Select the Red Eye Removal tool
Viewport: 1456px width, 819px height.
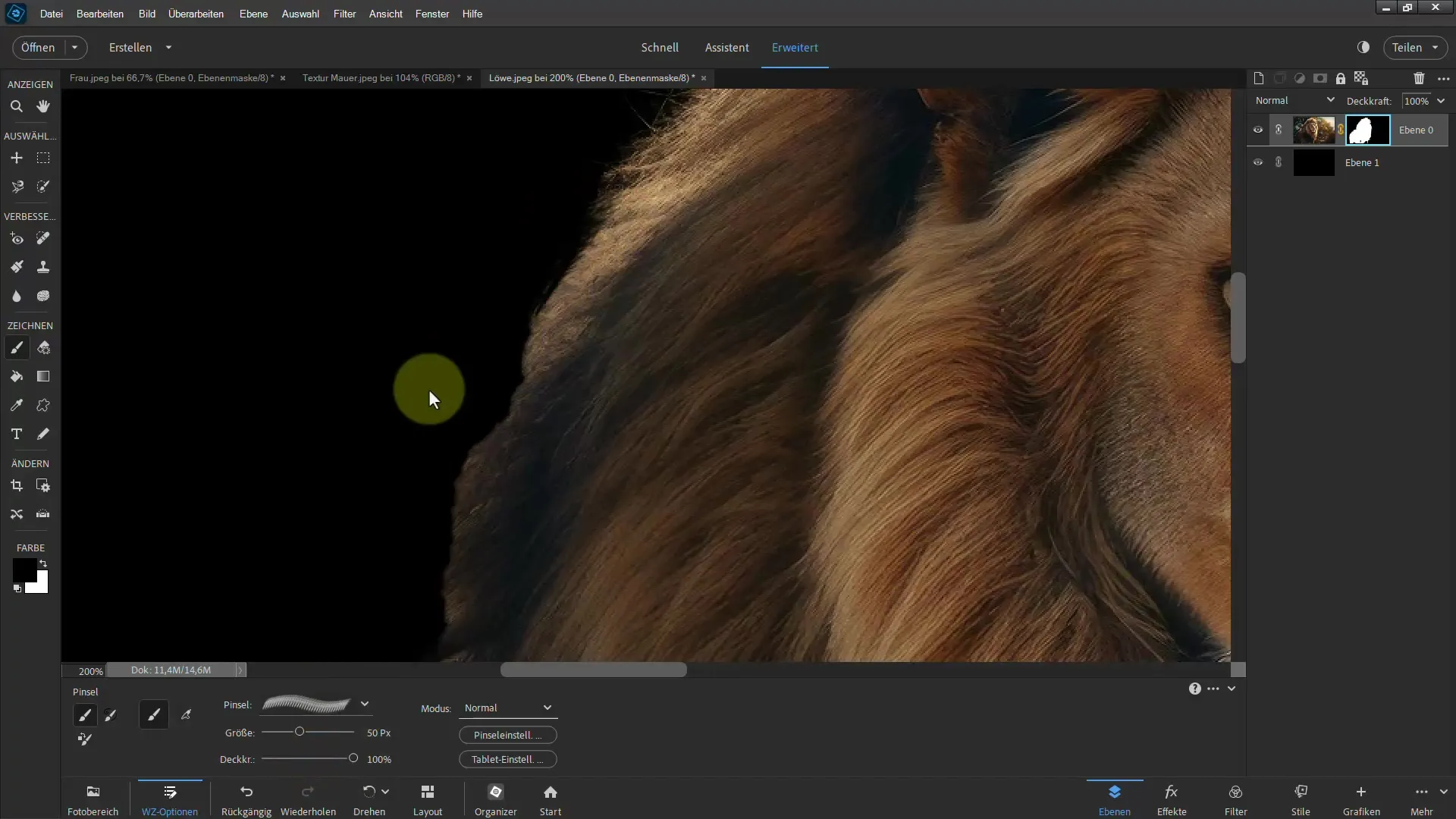coord(16,239)
